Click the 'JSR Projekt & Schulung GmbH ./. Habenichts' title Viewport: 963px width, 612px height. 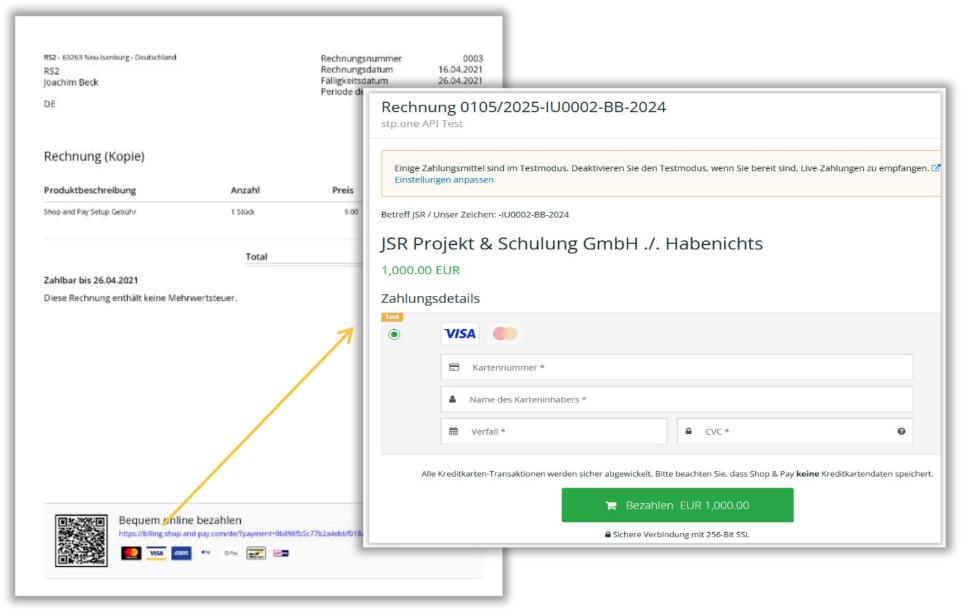pyautogui.click(x=572, y=244)
